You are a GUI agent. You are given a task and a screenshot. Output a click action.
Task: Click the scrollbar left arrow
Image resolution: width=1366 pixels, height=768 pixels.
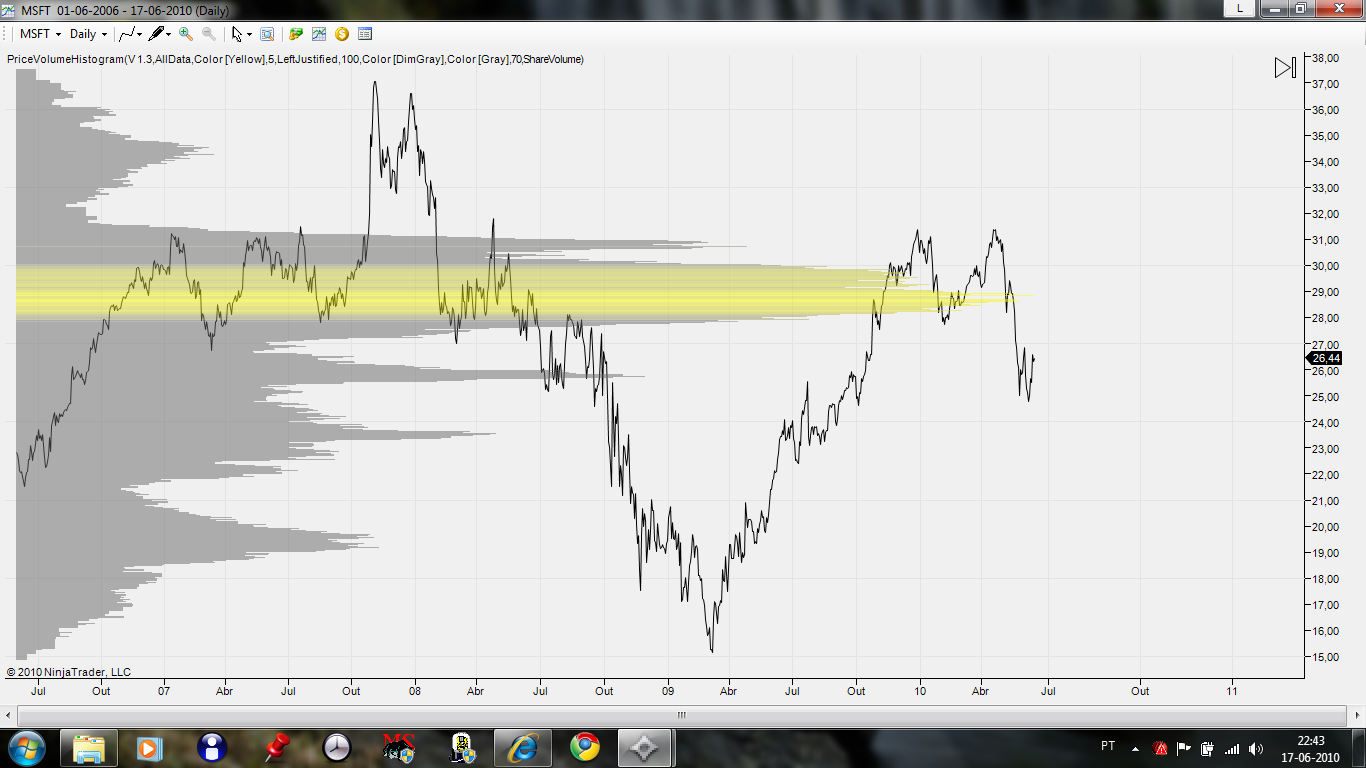[9, 715]
